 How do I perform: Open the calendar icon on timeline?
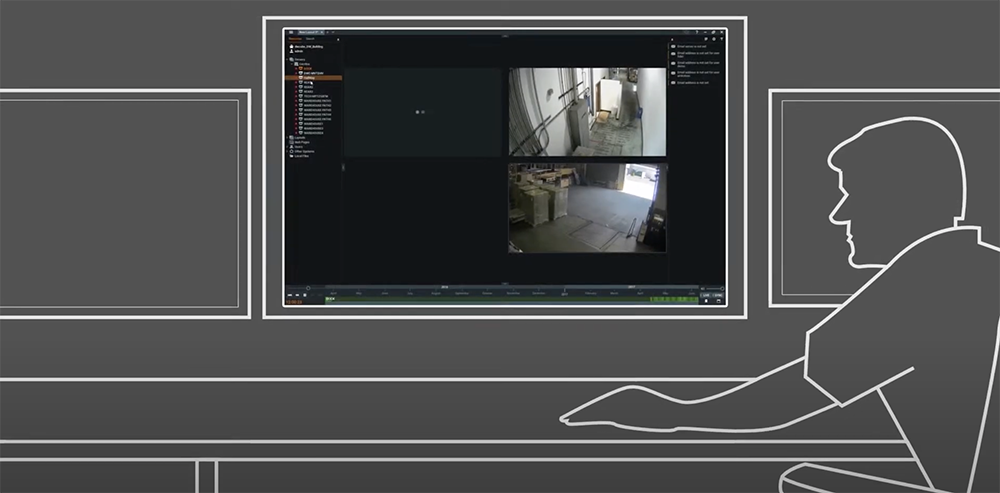(x=718, y=301)
